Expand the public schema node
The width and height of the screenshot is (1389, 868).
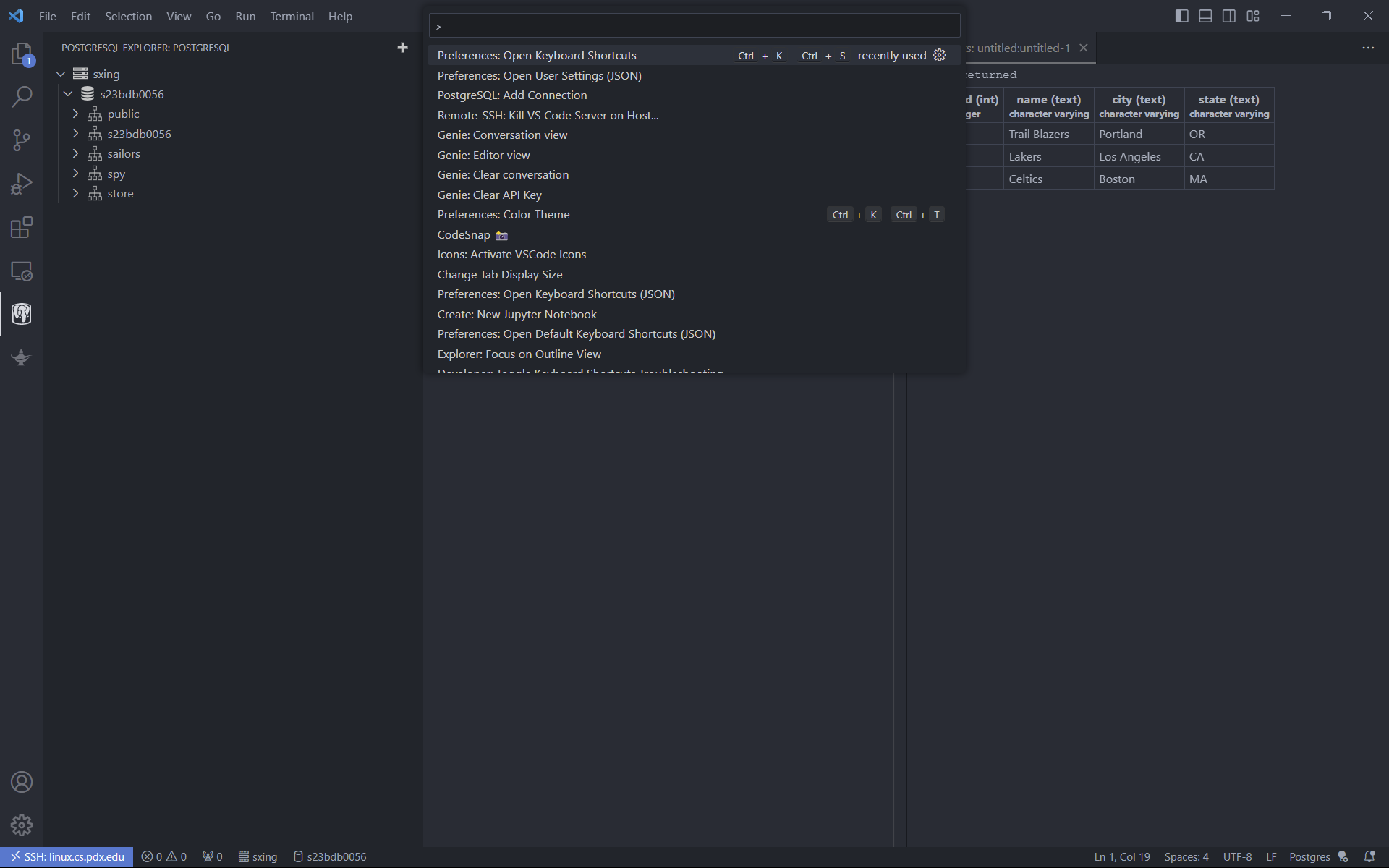(75, 114)
